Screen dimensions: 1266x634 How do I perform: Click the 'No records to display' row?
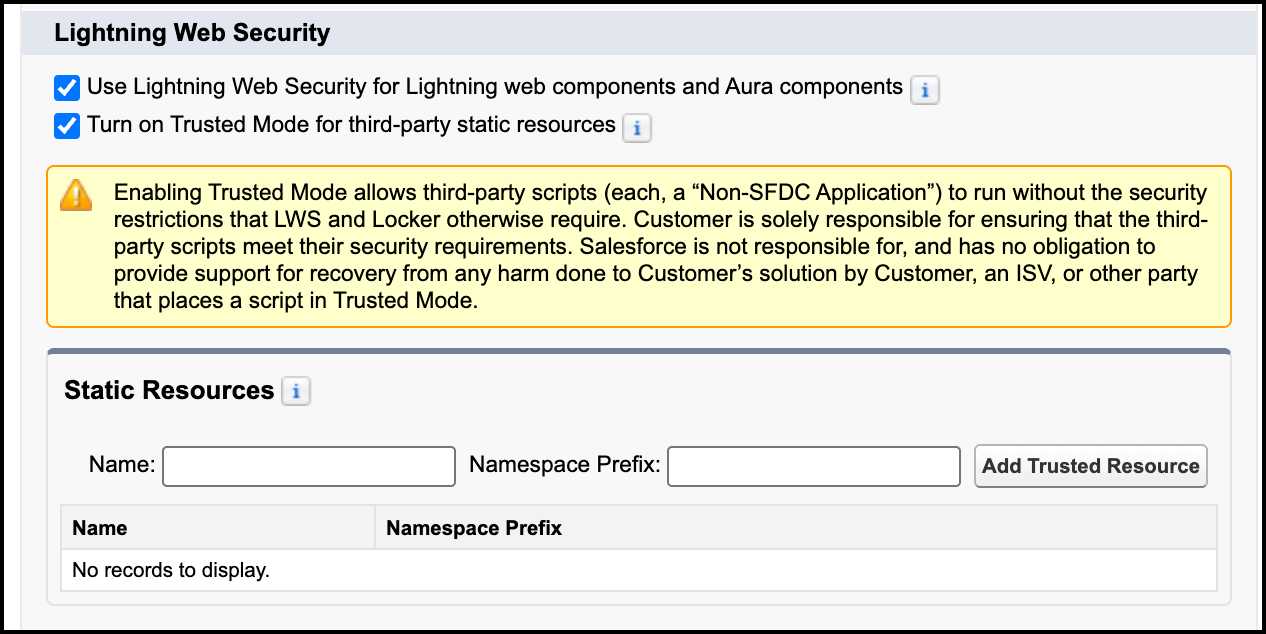[x=171, y=571]
